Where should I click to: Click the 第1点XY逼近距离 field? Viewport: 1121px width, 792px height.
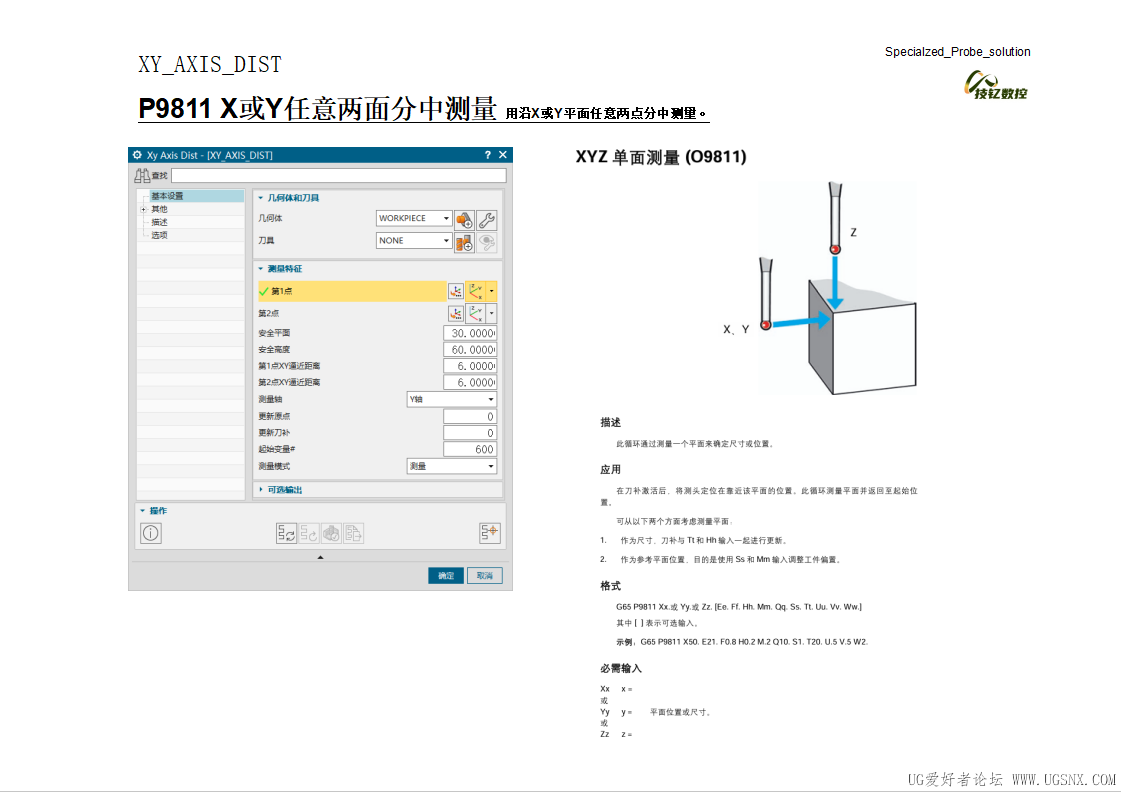click(x=470, y=366)
